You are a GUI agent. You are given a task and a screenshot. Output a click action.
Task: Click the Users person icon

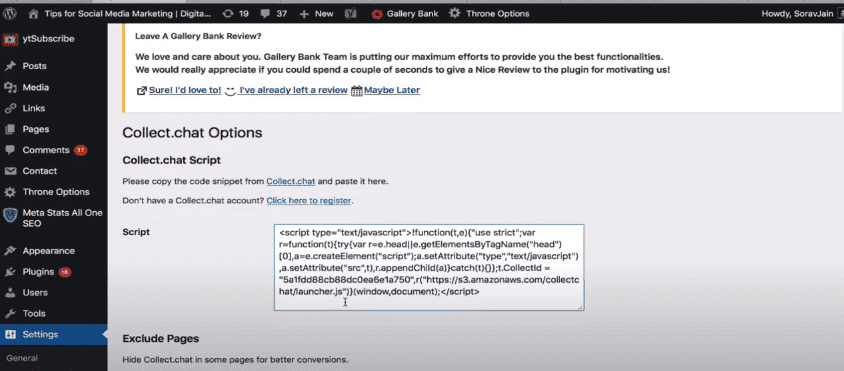tap(10, 293)
